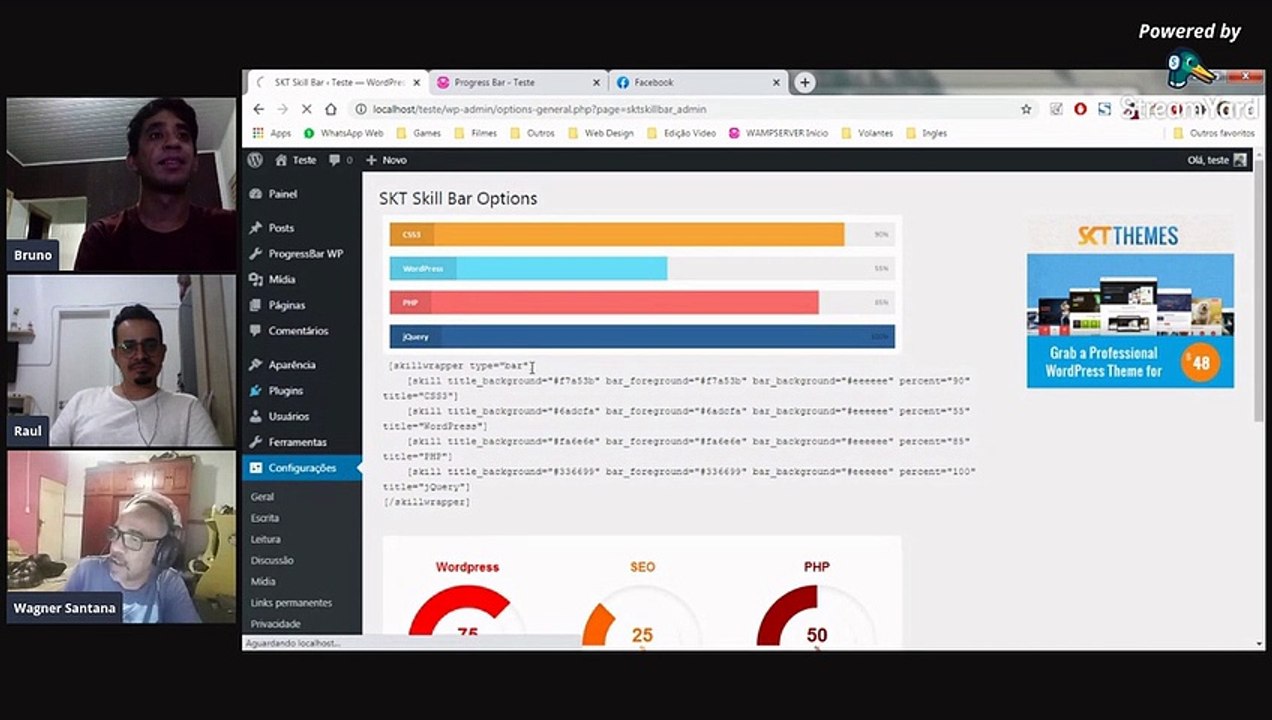
Task: Open the Links permanentes submenu
Action: click(291, 603)
